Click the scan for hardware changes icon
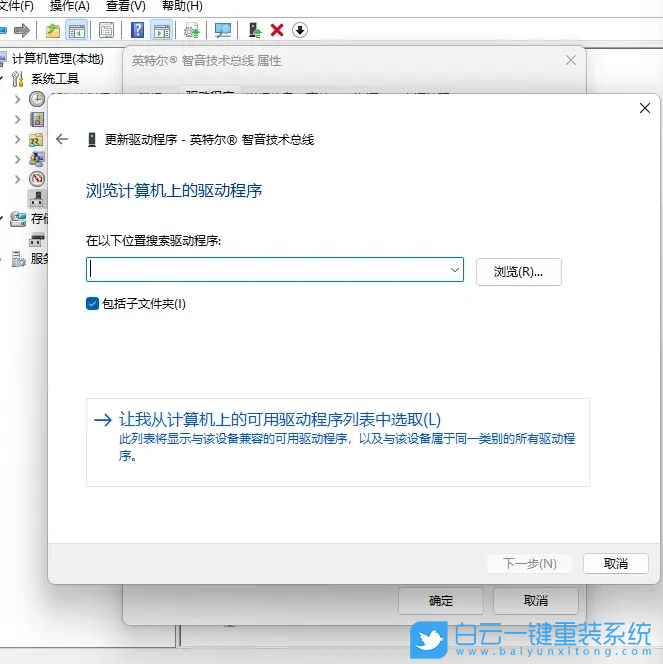The image size is (663, 664). tap(222, 30)
